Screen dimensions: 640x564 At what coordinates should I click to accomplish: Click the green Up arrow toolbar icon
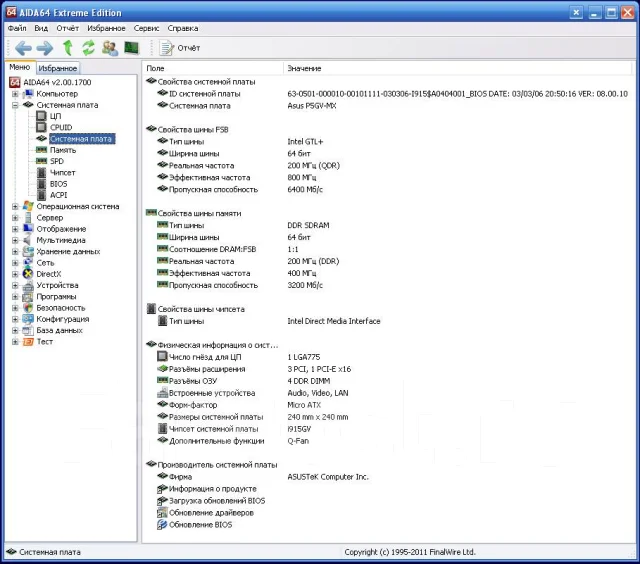[x=68, y=48]
